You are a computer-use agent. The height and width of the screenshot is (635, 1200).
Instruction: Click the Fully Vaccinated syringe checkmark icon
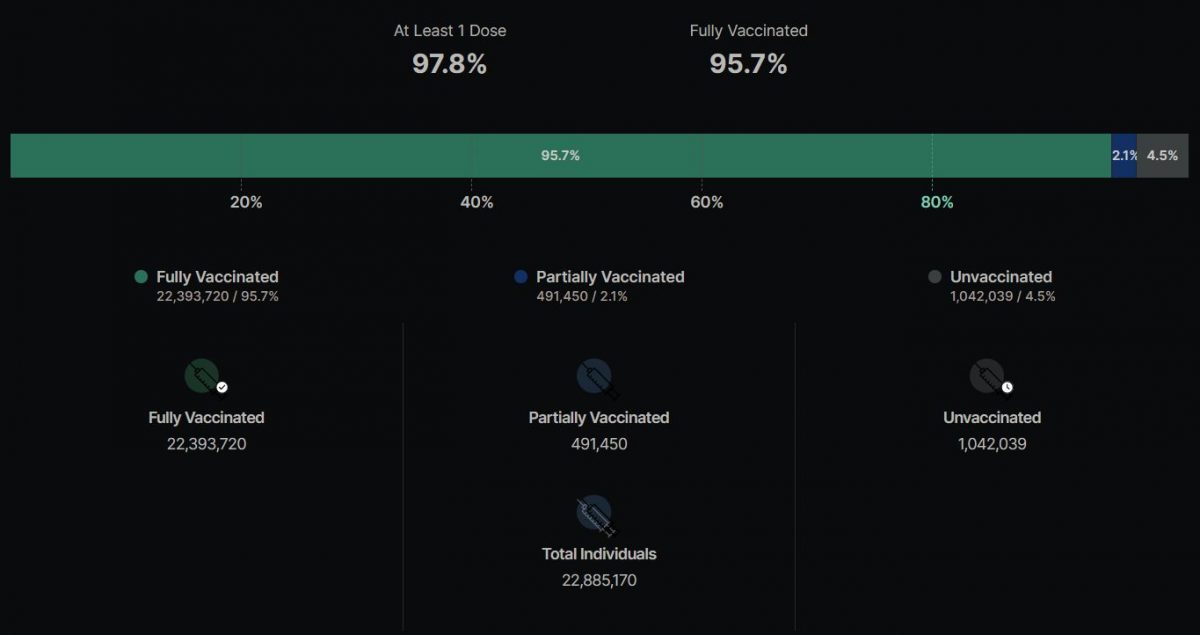point(206,377)
